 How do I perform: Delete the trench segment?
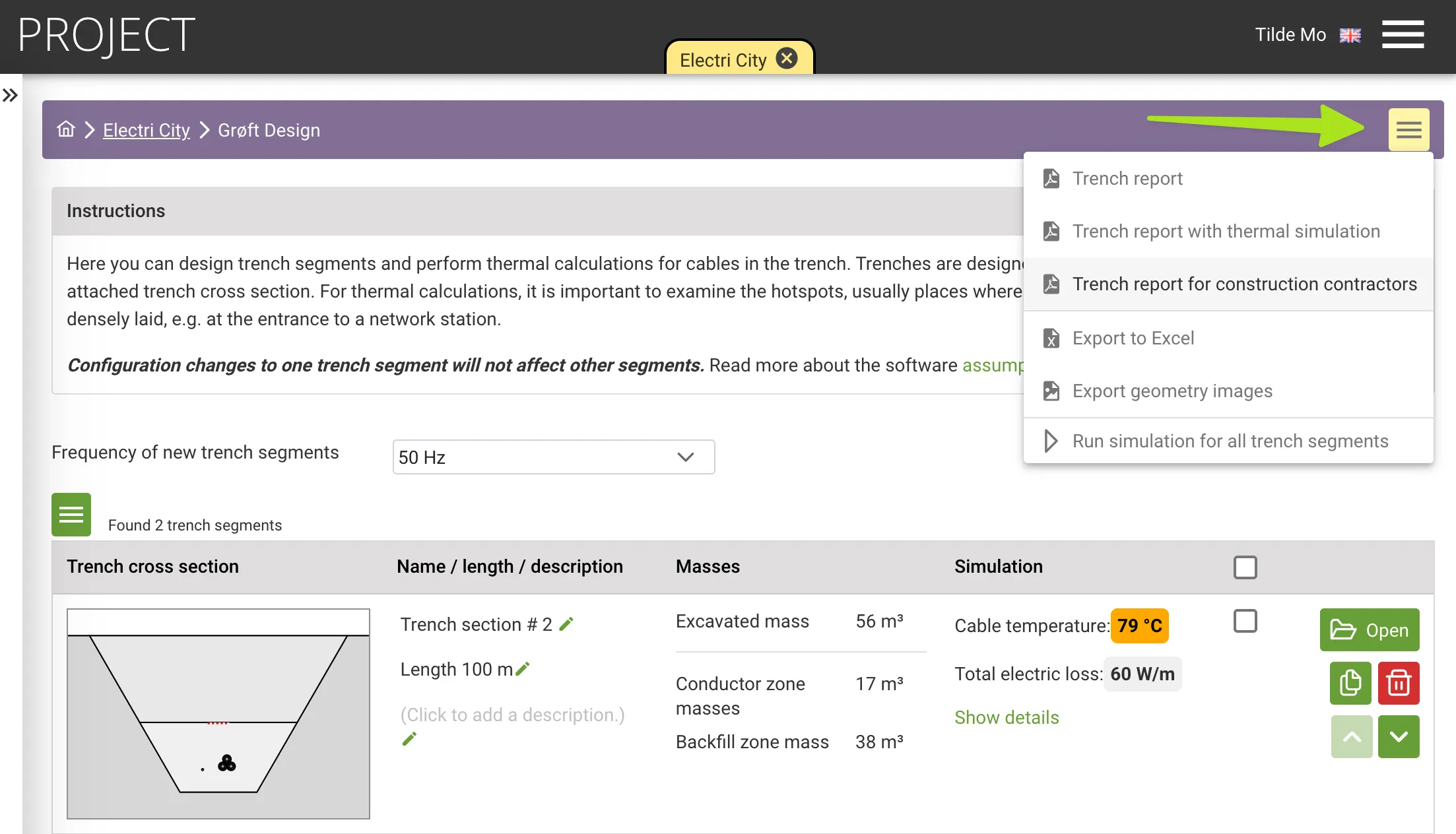click(1399, 683)
